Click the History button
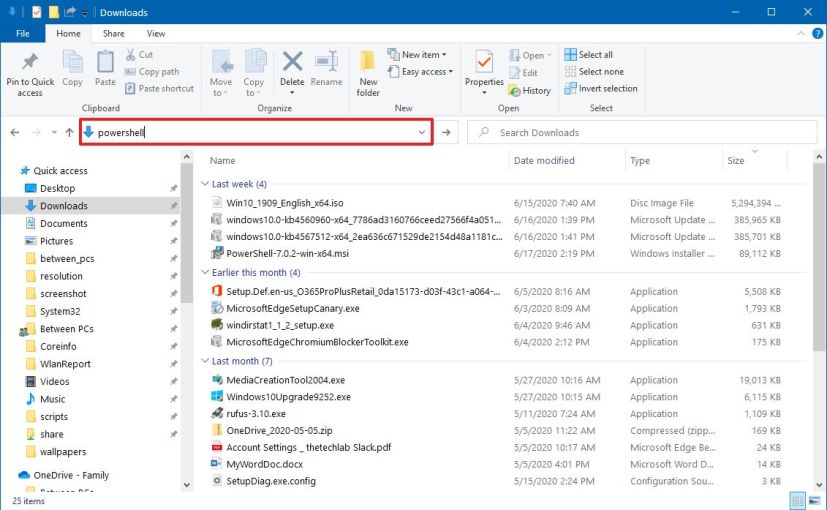 click(530, 91)
